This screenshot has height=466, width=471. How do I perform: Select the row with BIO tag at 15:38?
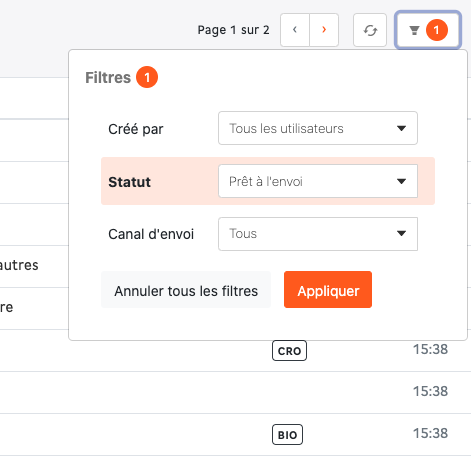point(235,435)
